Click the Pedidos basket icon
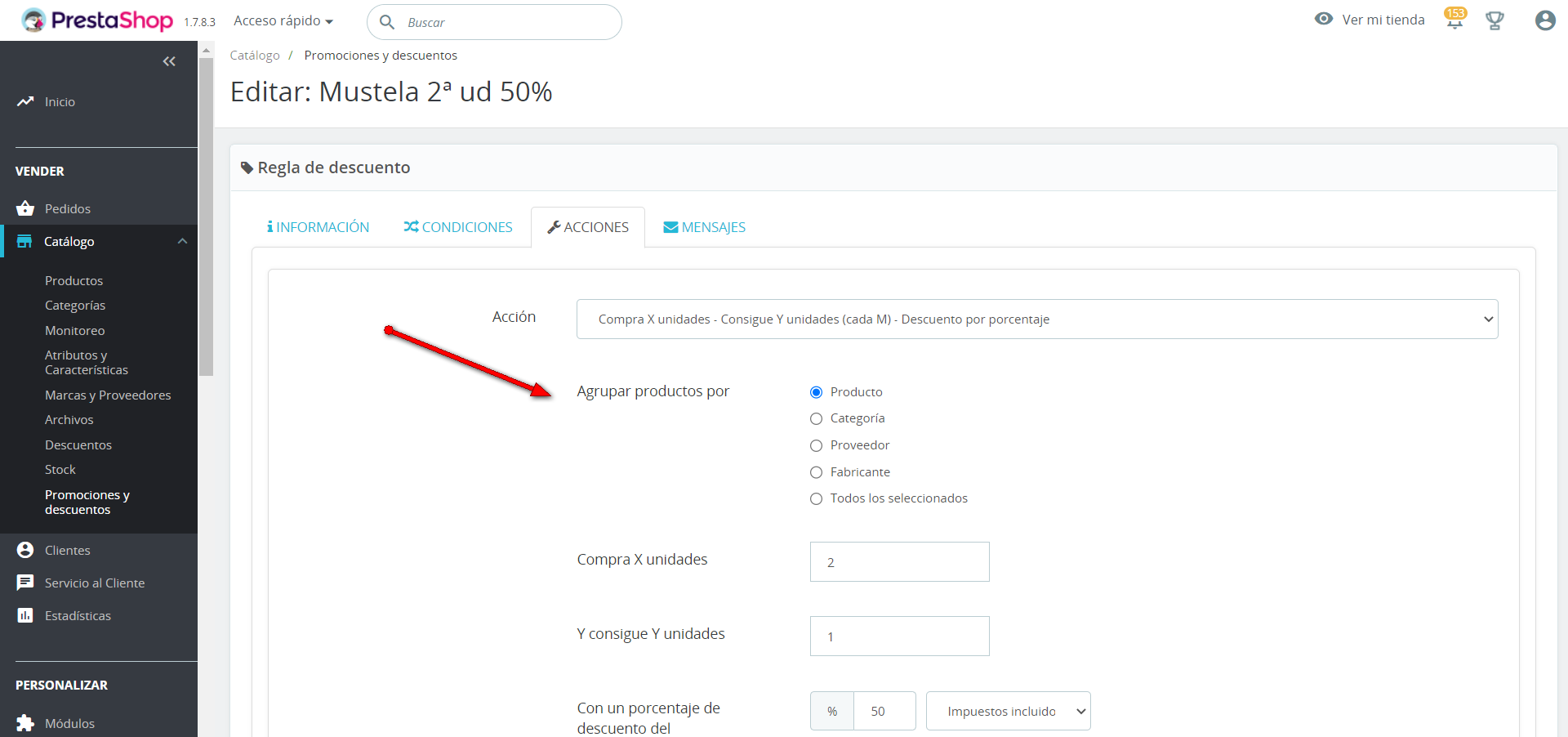Screen dimensions: 1568x737 25,208
